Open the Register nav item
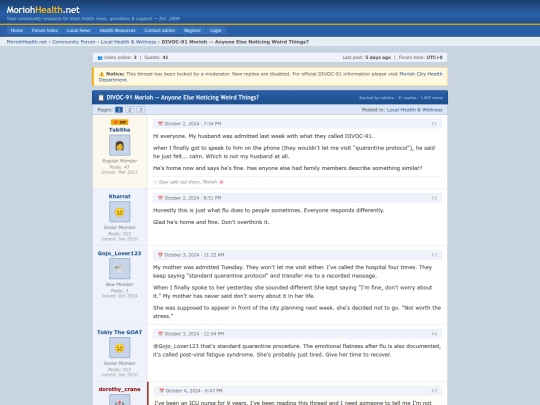 coord(192,30)
